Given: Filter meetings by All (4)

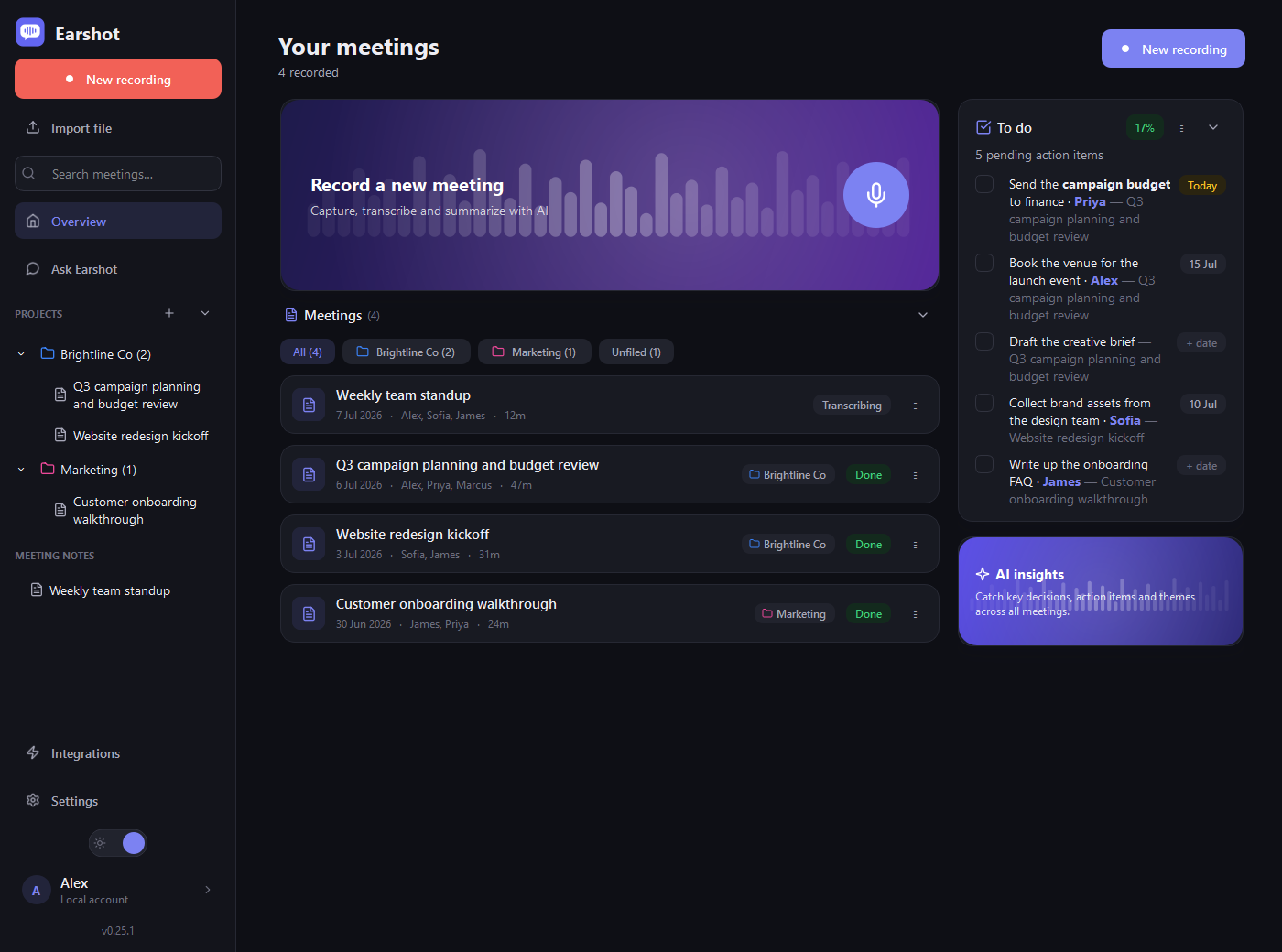Looking at the screenshot, I should tap(308, 352).
